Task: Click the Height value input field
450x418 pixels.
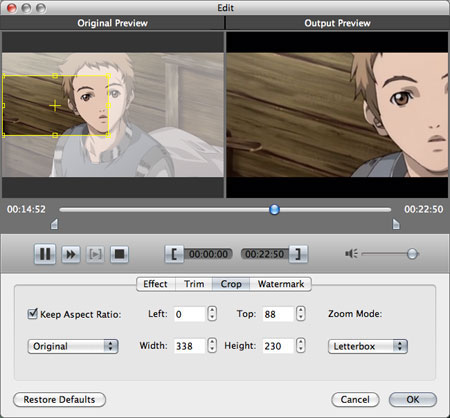Action: coord(278,346)
